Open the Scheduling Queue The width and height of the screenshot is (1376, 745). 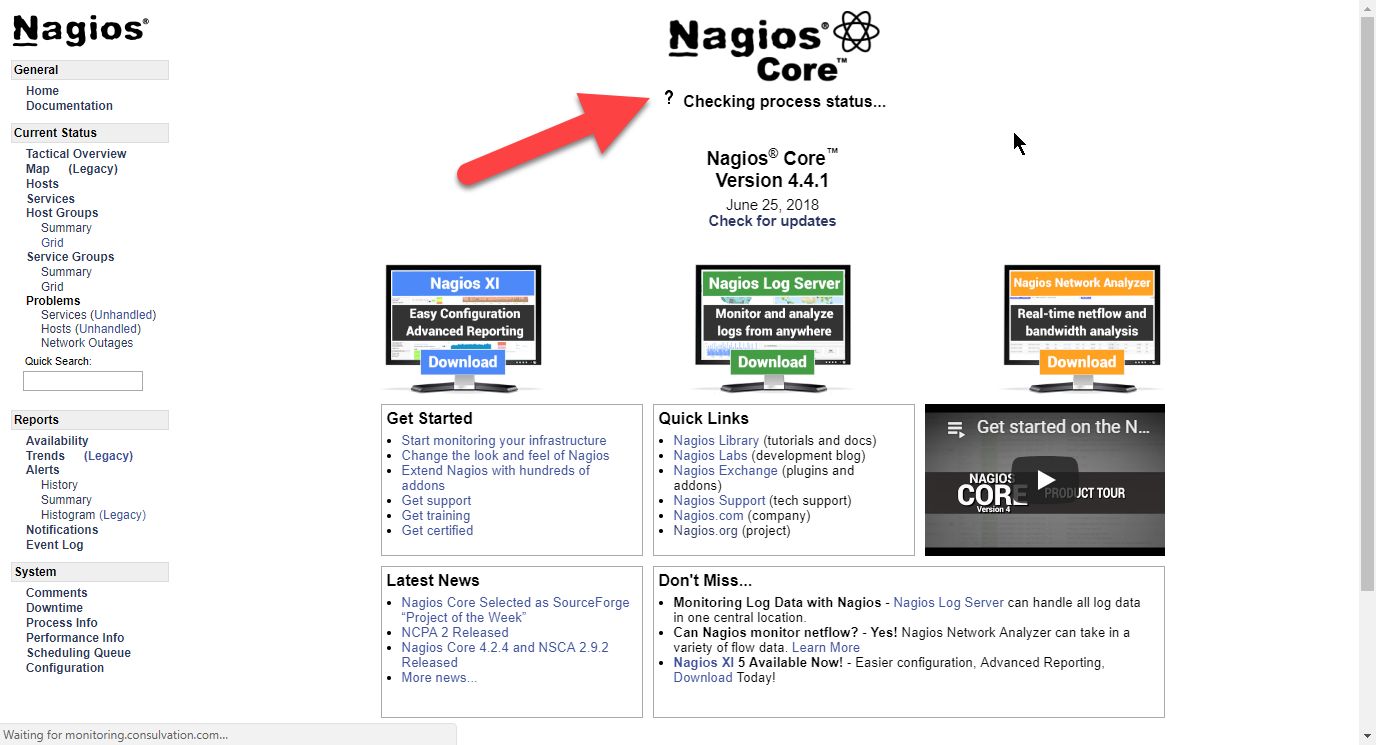pos(78,653)
